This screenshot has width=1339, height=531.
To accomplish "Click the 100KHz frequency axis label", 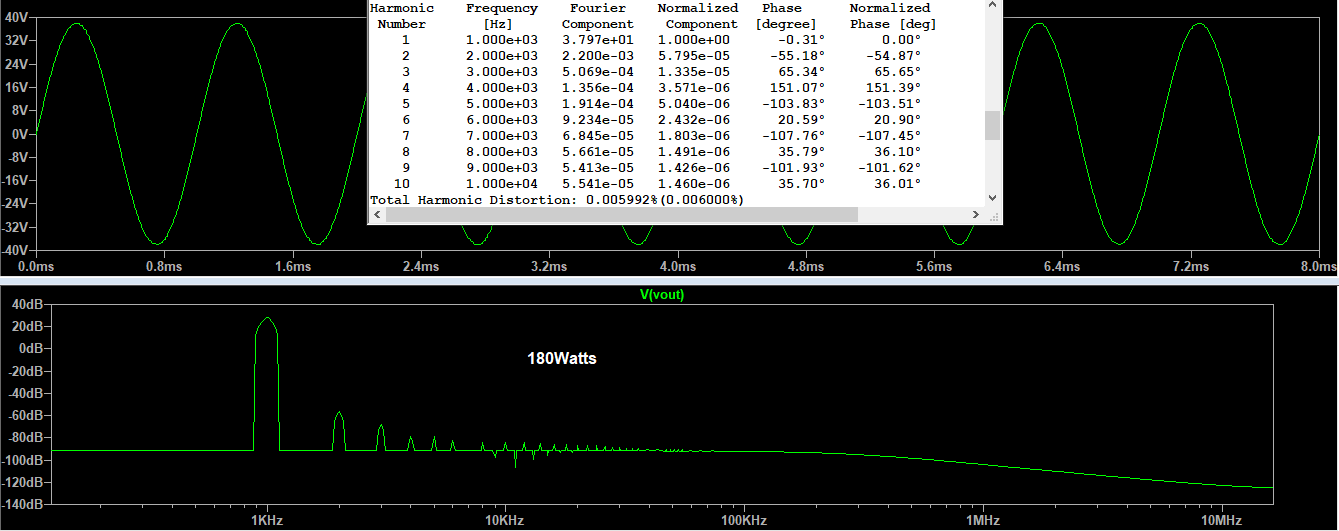I will pos(743,521).
